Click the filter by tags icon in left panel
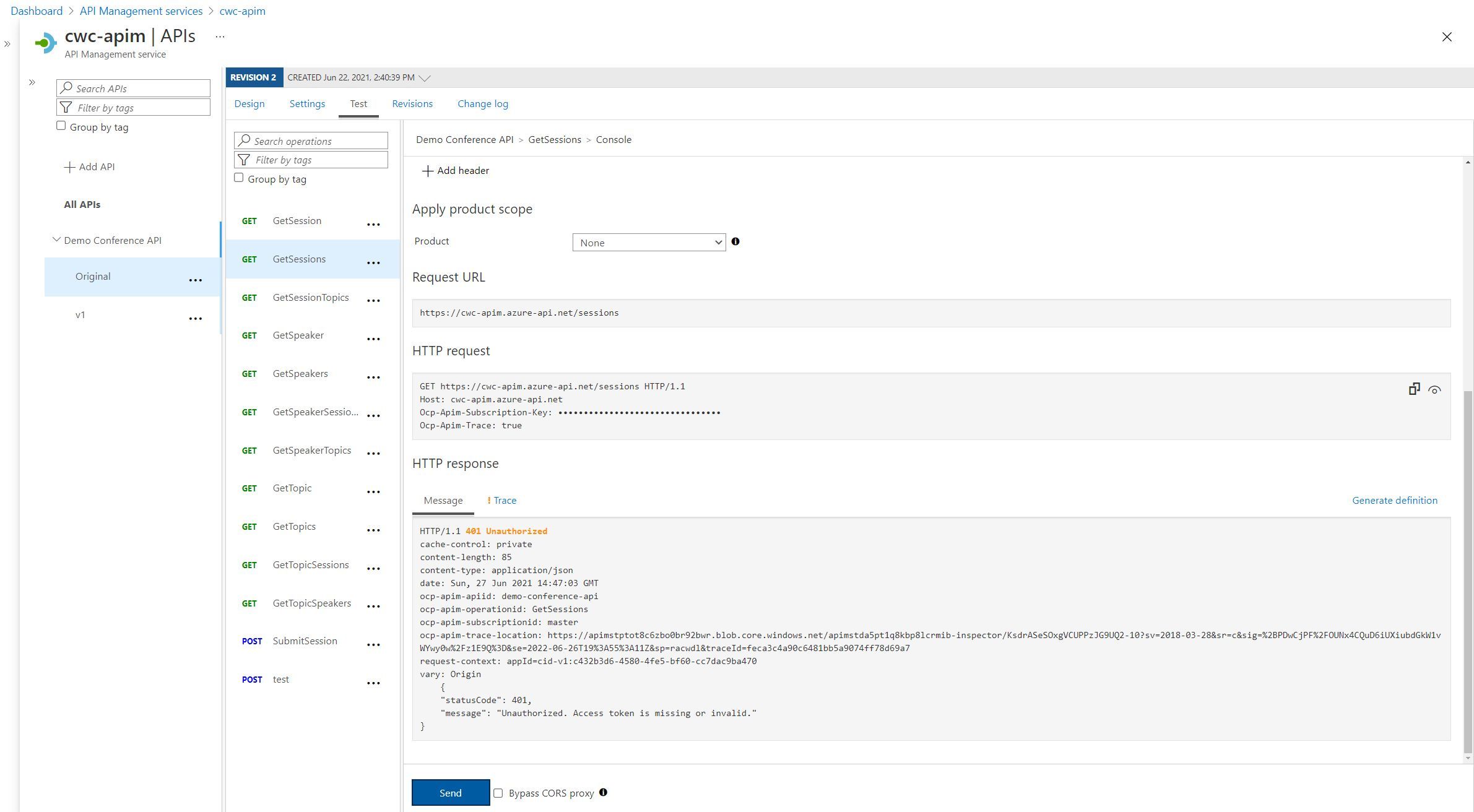Screen dimensions: 1474x812 pos(67,107)
